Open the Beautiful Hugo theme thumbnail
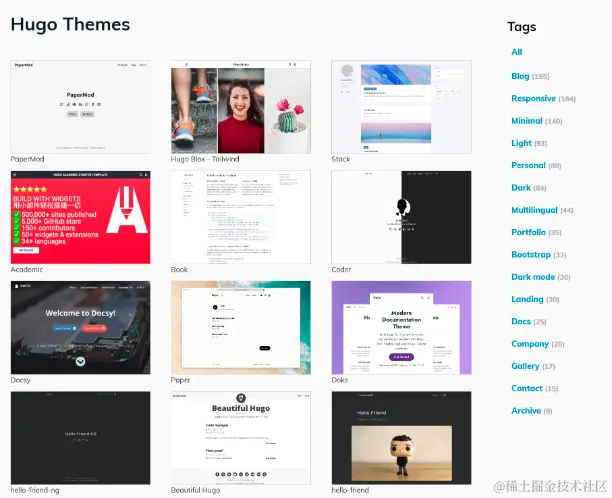This screenshot has height=498, width=612. point(241,438)
